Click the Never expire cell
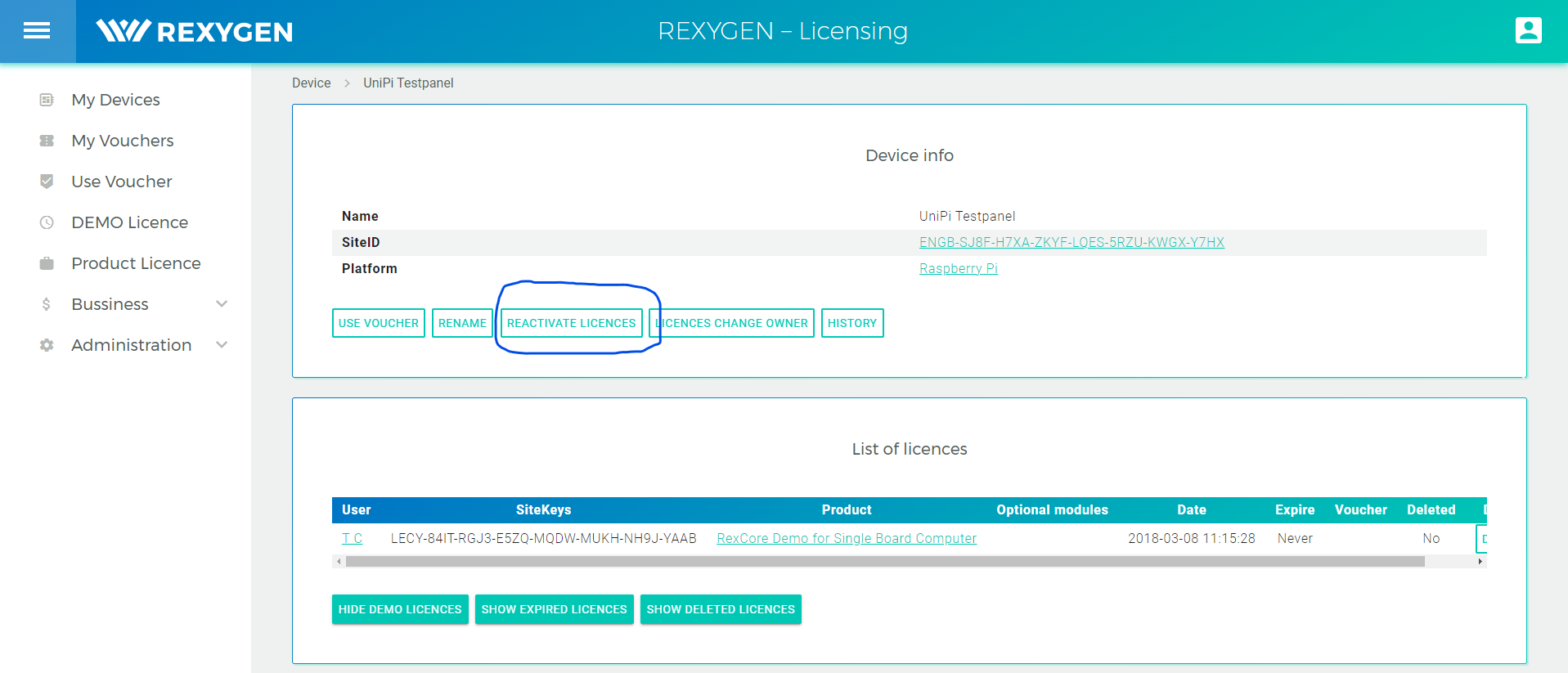Image resolution: width=1568 pixels, height=673 pixels. click(x=1295, y=538)
